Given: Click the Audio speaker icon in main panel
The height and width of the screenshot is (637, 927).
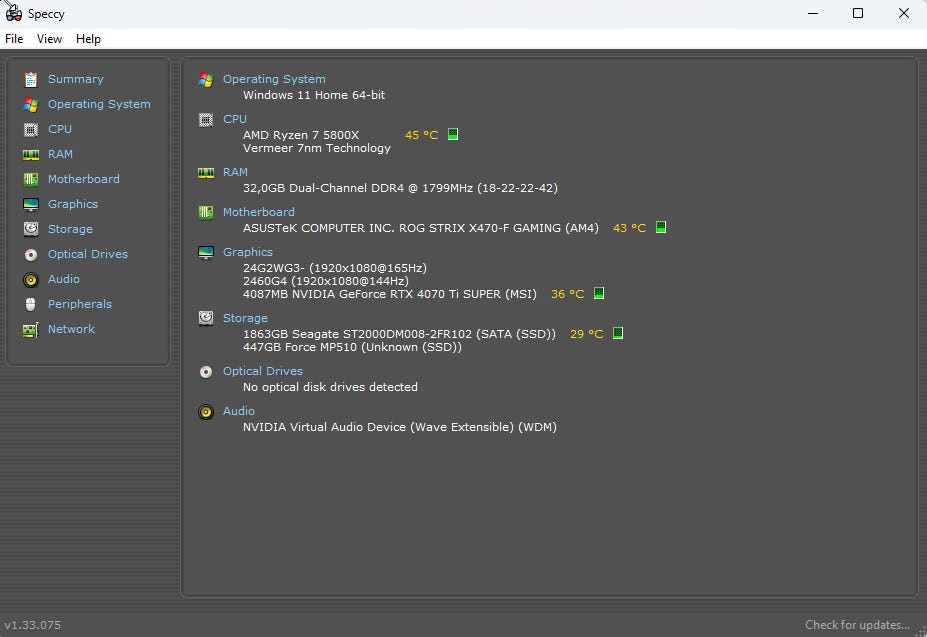Looking at the screenshot, I should click(x=206, y=412).
